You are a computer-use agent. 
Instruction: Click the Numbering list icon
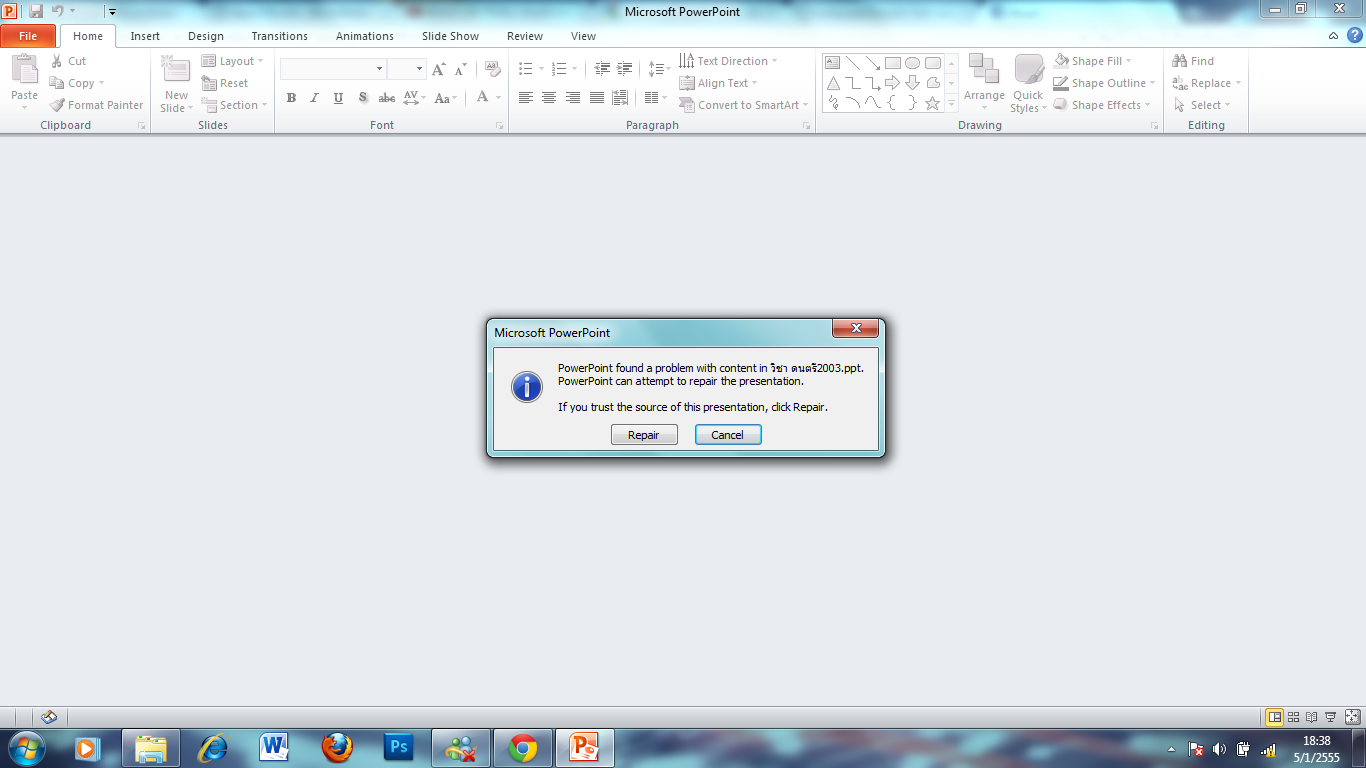559,69
